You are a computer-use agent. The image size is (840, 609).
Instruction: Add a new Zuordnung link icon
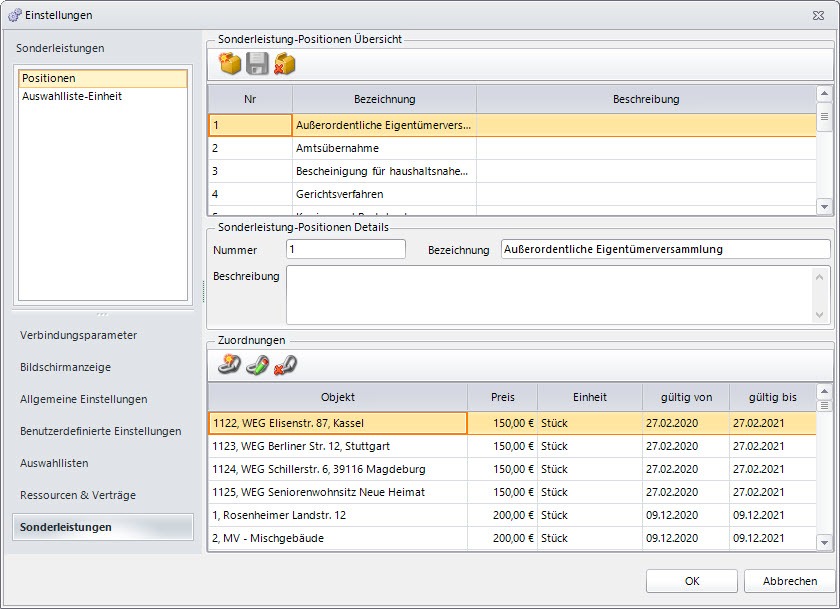click(229, 365)
